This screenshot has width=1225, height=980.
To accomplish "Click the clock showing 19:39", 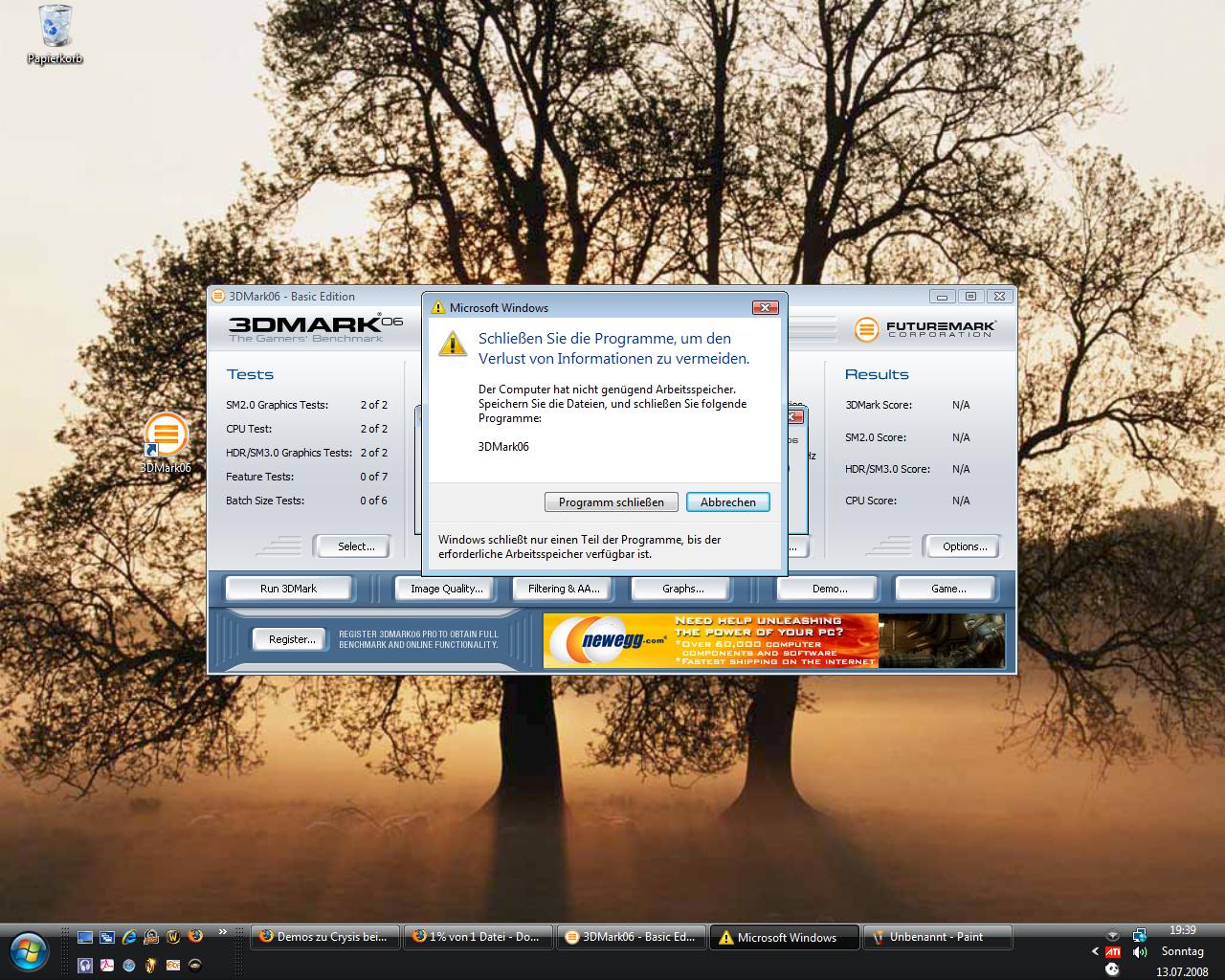I will [1183, 929].
